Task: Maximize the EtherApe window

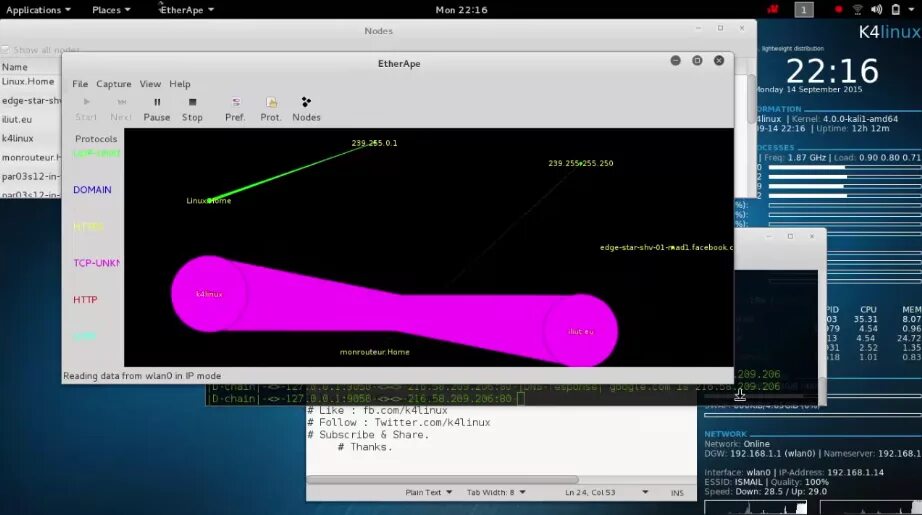Action: coord(697,61)
